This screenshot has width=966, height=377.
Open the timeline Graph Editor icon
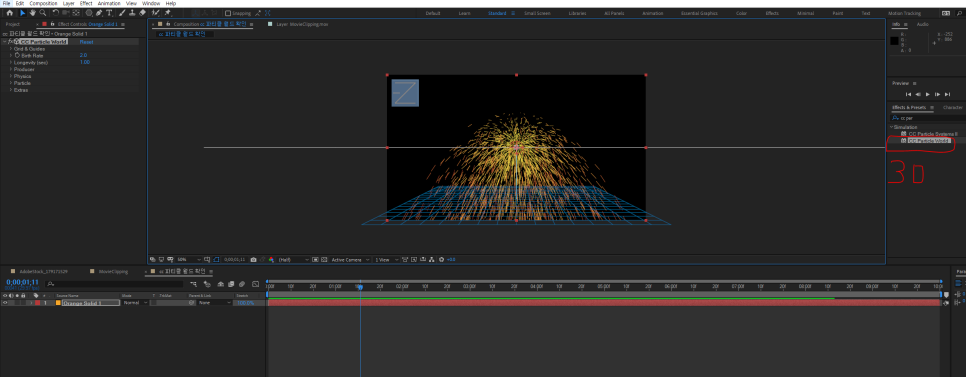255,284
